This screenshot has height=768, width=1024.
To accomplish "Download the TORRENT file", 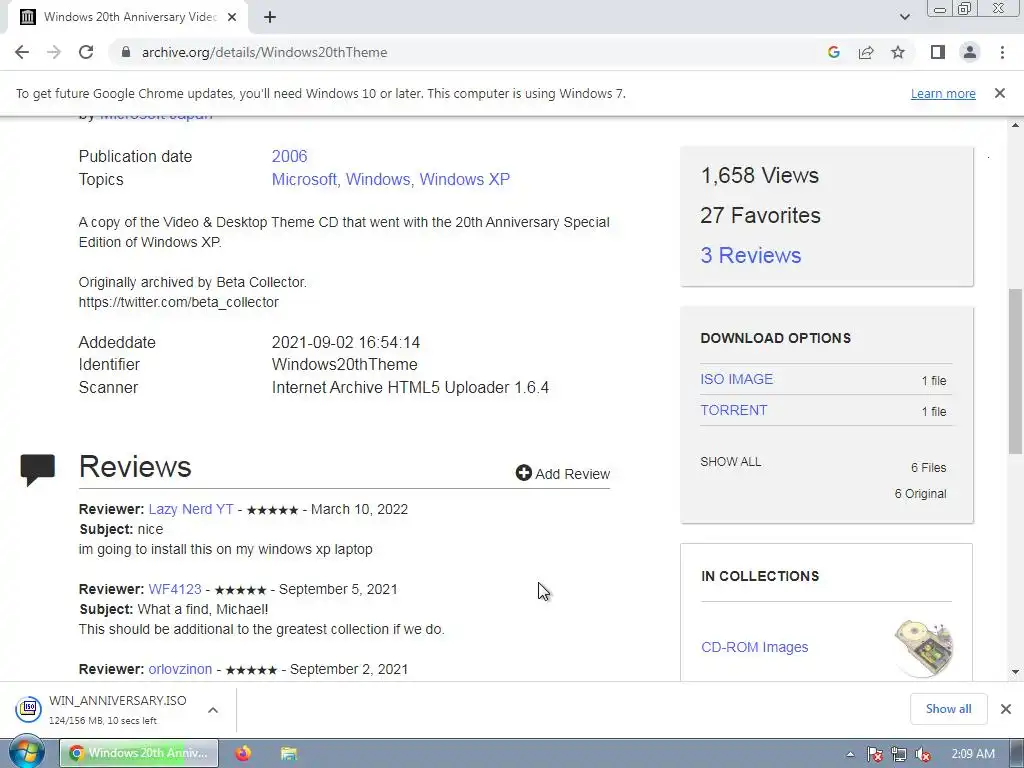I will tap(733, 410).
